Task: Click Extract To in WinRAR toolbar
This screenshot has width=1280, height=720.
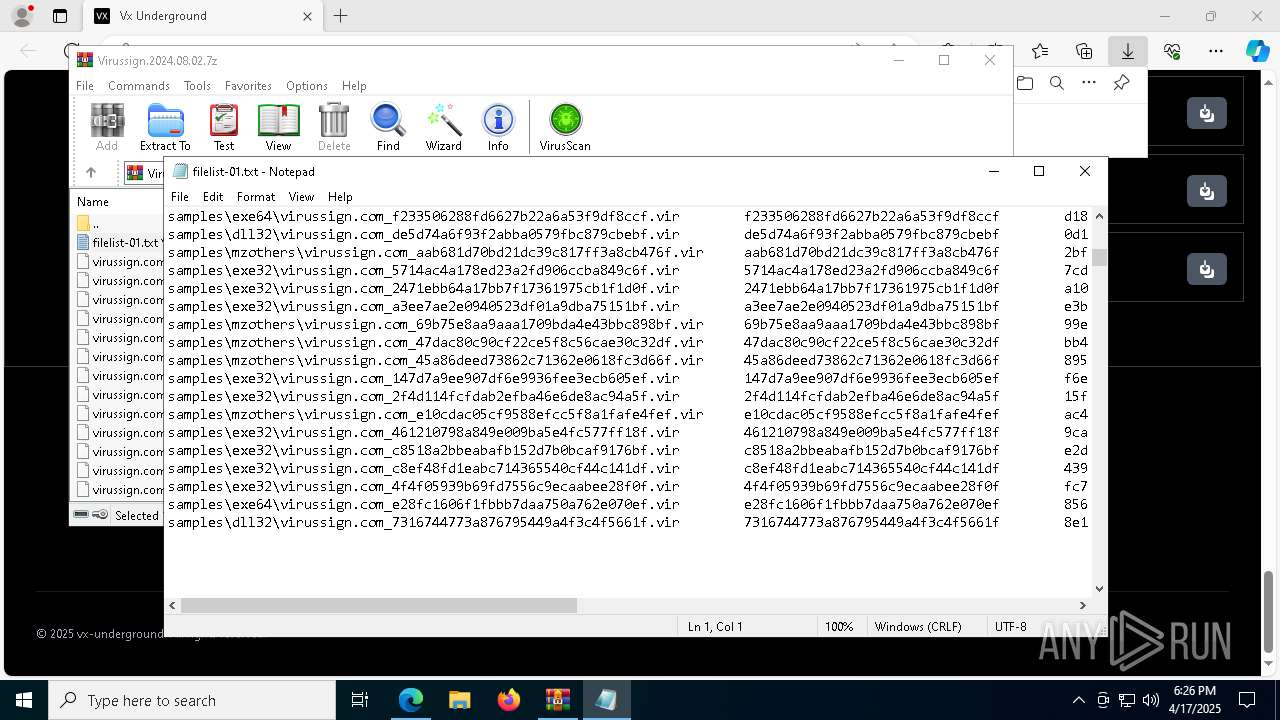Action: (x=165, y=127)
